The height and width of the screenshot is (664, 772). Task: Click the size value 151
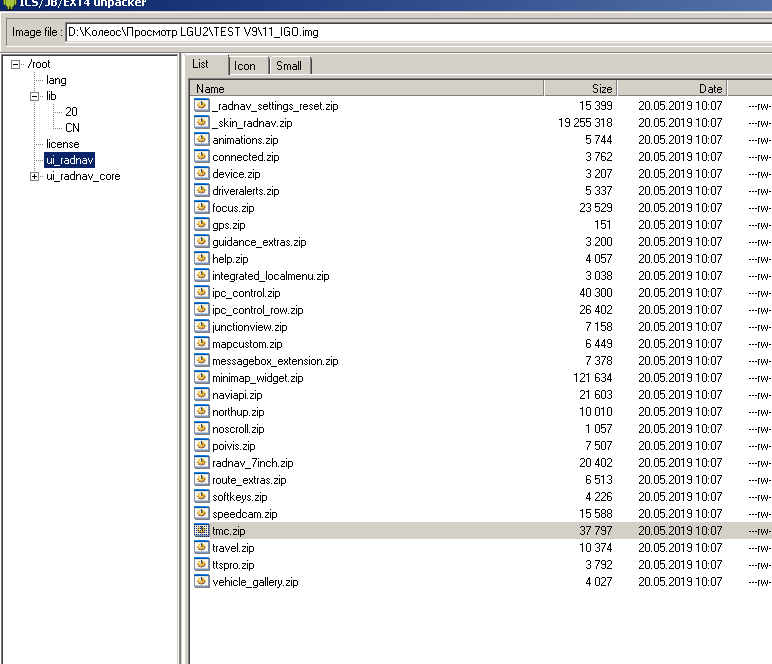[603, 225]
